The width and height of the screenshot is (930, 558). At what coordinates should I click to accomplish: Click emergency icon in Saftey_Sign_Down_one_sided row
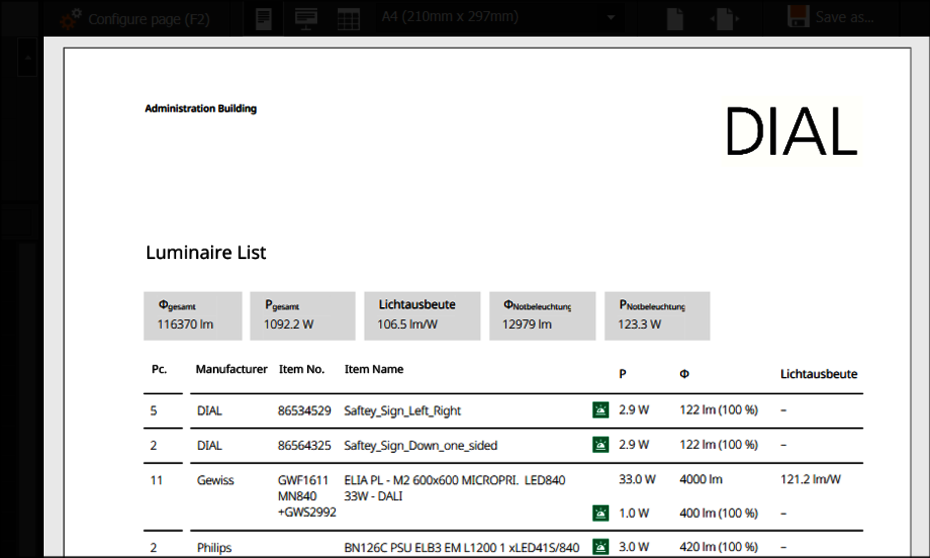(600, 444)
